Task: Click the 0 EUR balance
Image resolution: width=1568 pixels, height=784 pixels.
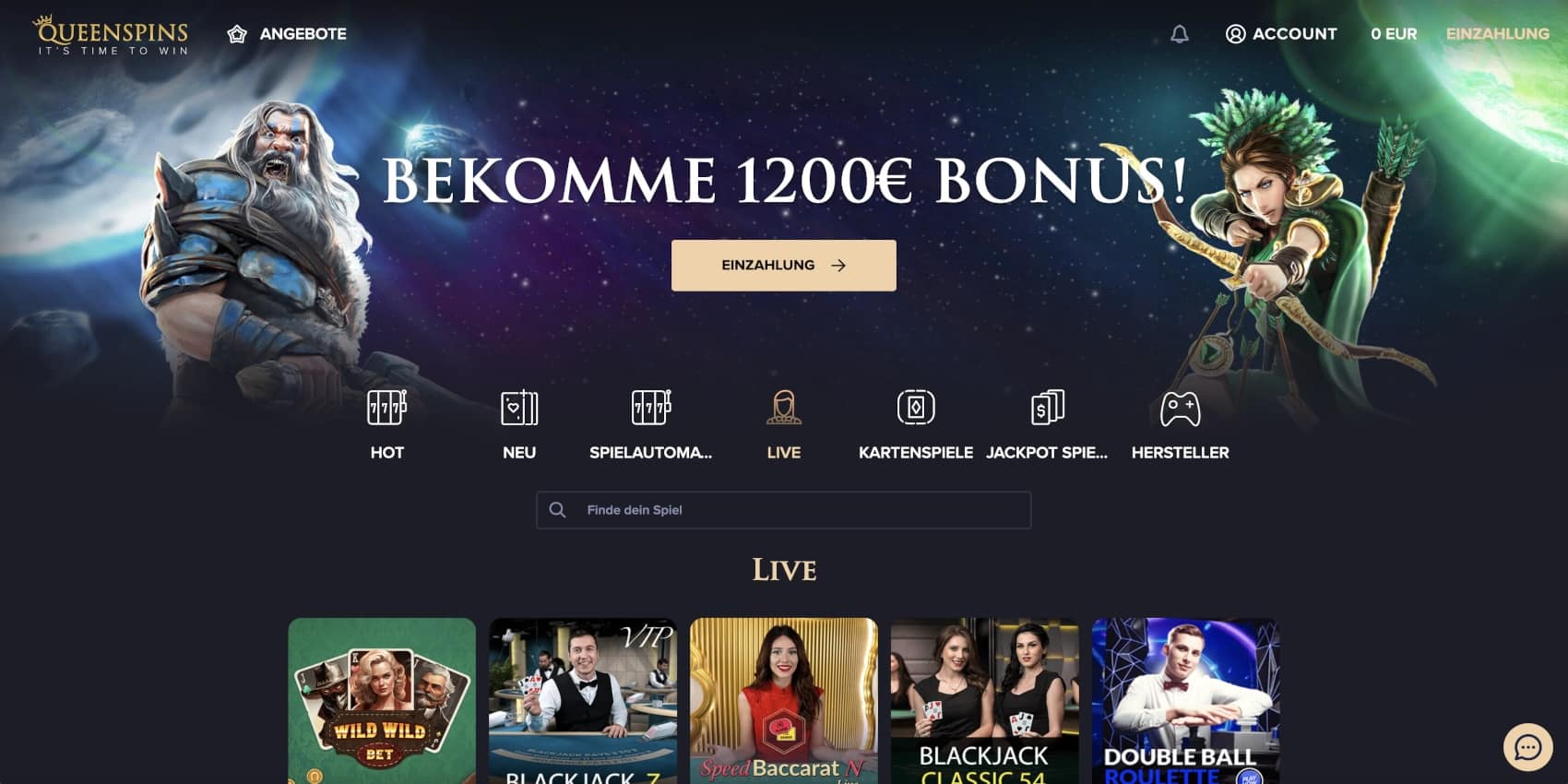Action: click(1394, 34)
